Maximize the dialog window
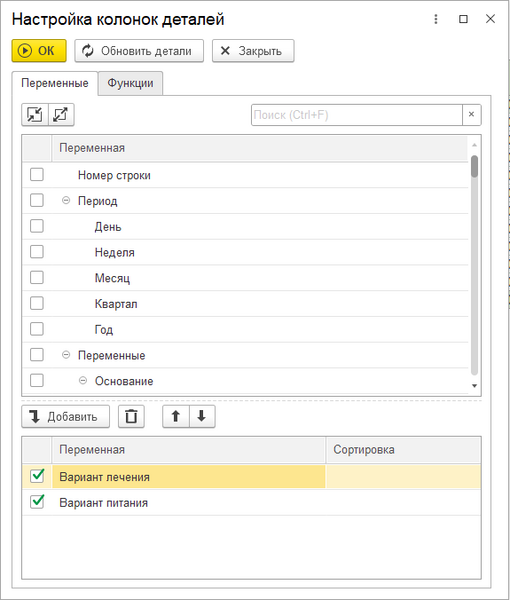This screenshot has width=510, height=600. point(463,19)
